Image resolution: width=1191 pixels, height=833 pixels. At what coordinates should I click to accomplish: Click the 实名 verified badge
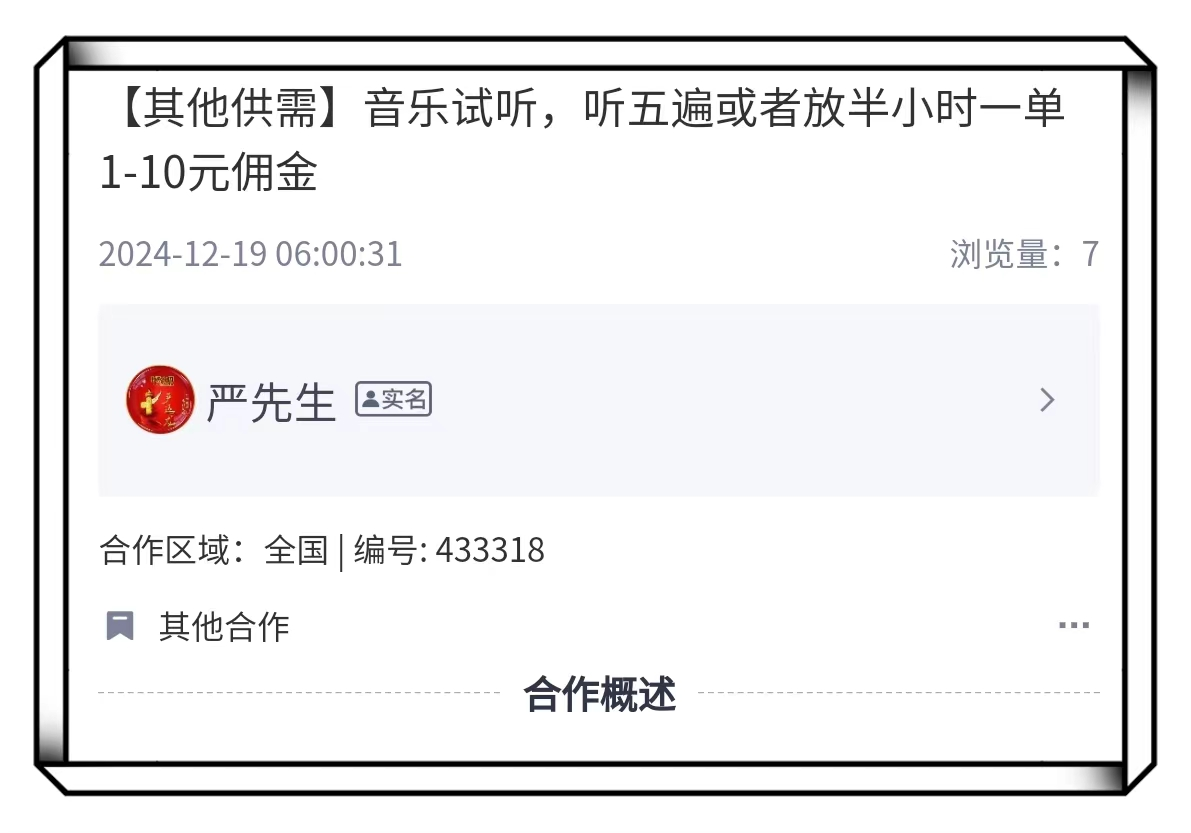pos(393,399)
